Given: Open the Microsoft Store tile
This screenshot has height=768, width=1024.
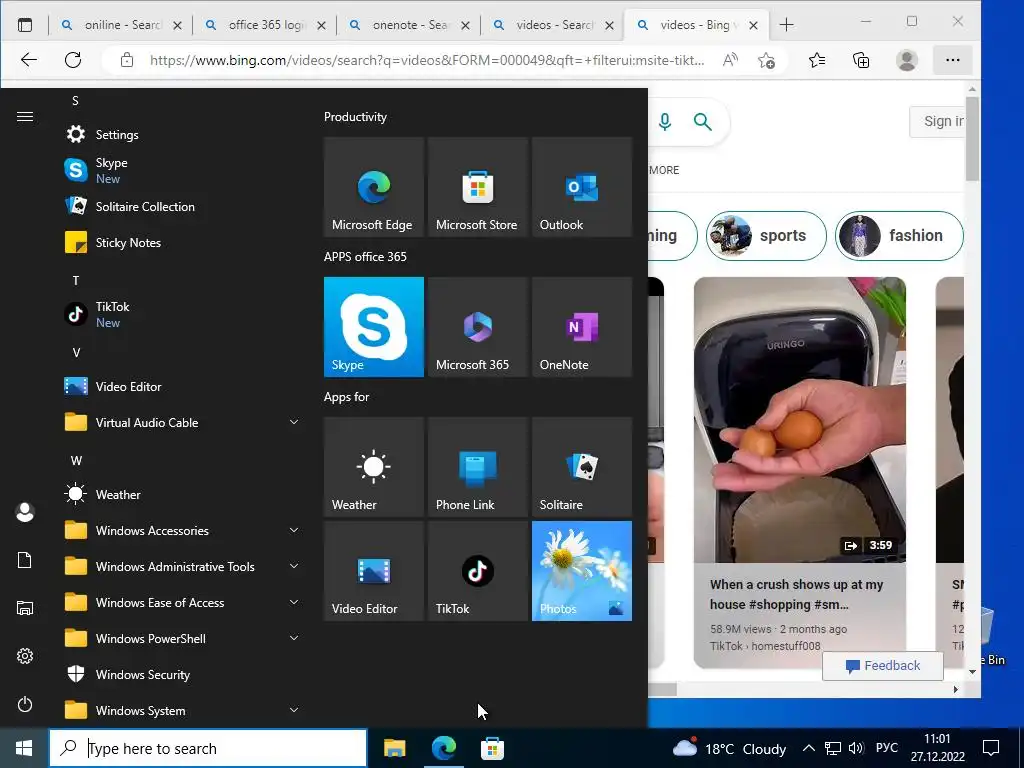Looking at the screenshot, I should pos(477,187).
